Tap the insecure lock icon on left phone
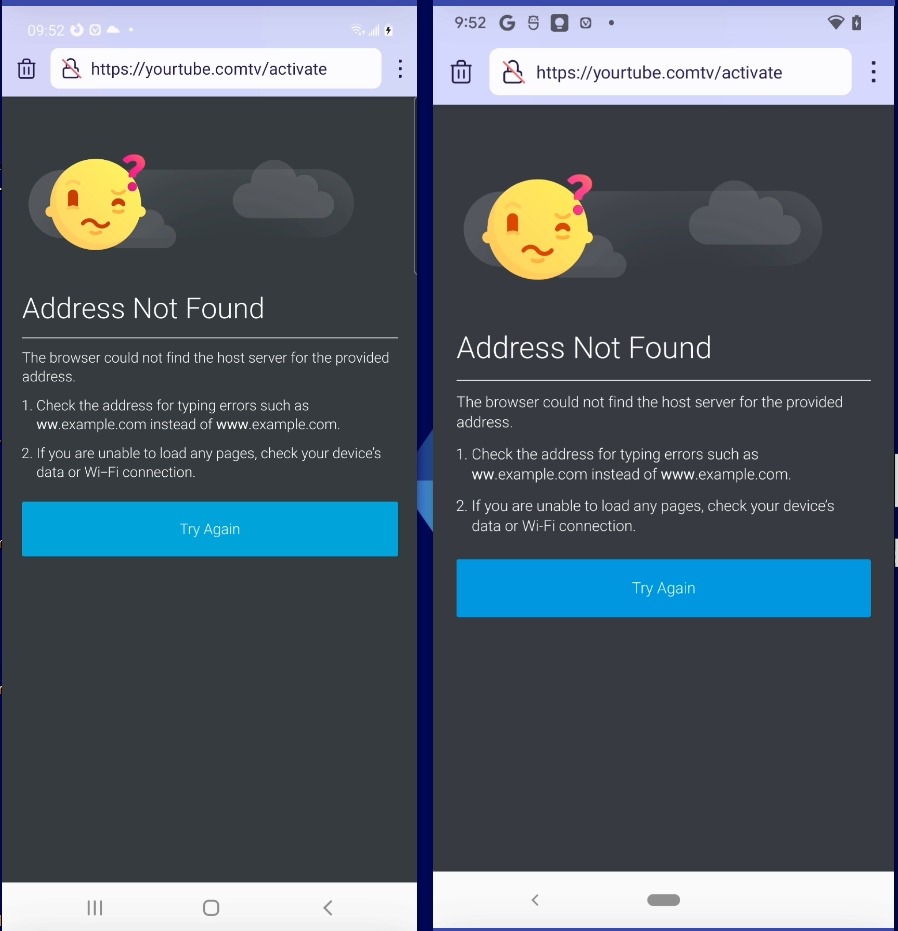Image resolution: width=898 pixels, height=931 pixels. coord(71,68)
